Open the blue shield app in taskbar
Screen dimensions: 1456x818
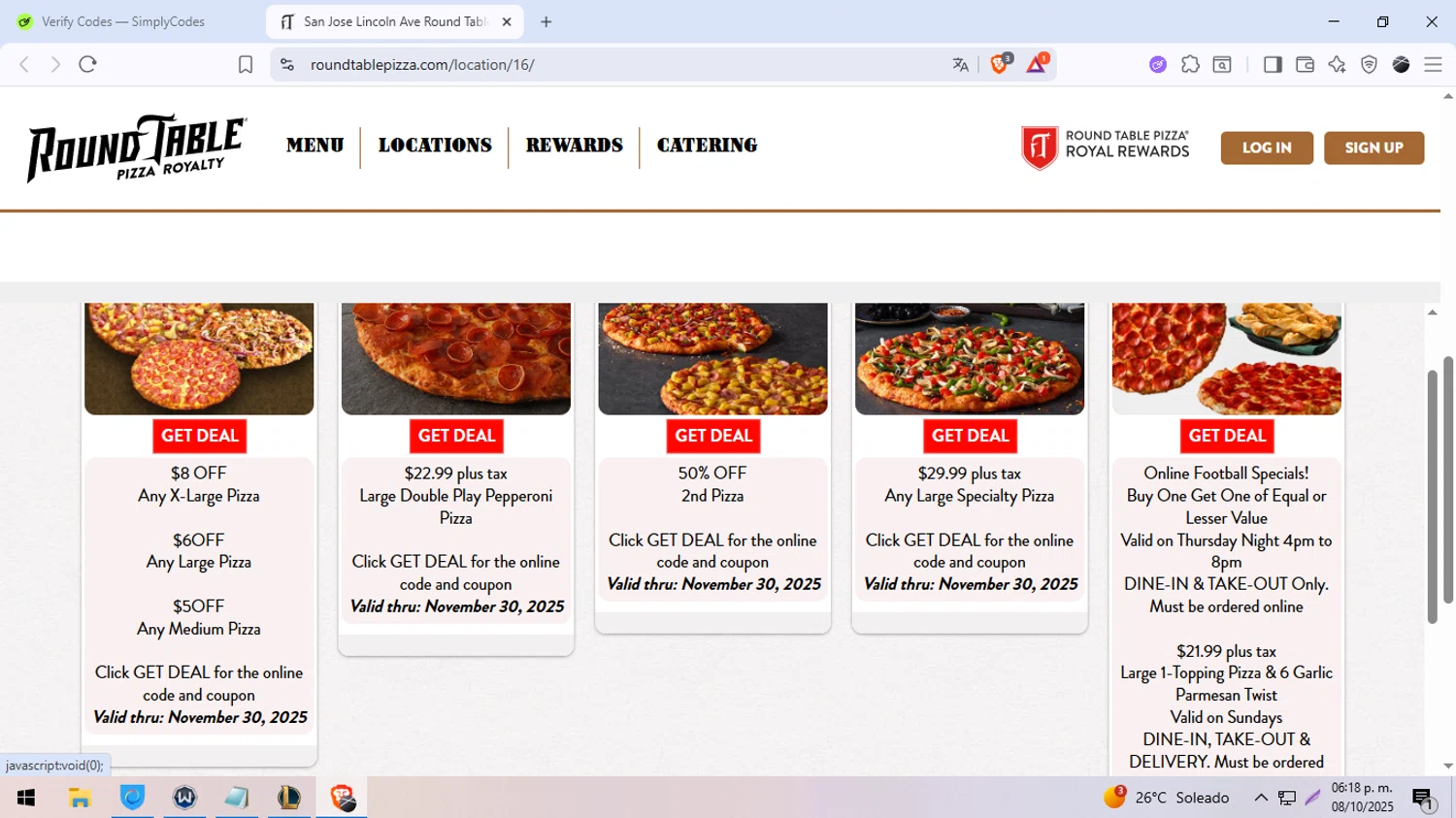coord(132,798)
